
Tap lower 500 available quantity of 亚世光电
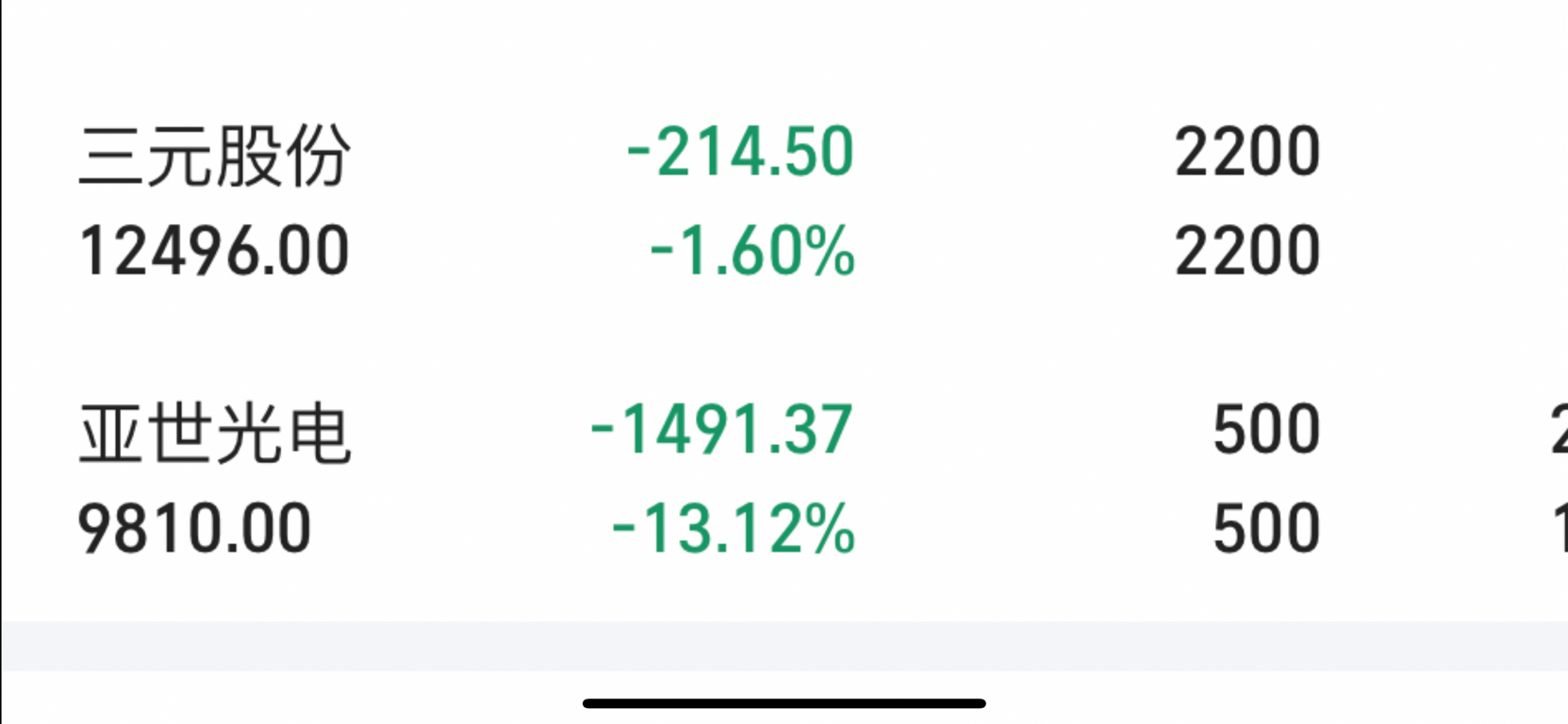click(1266, 529)
